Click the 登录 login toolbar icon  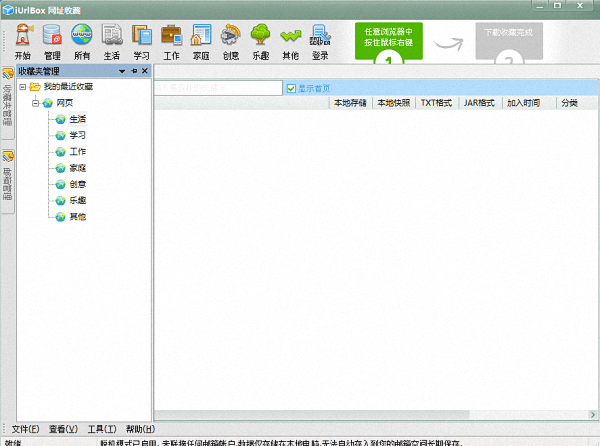pos(320,41)
